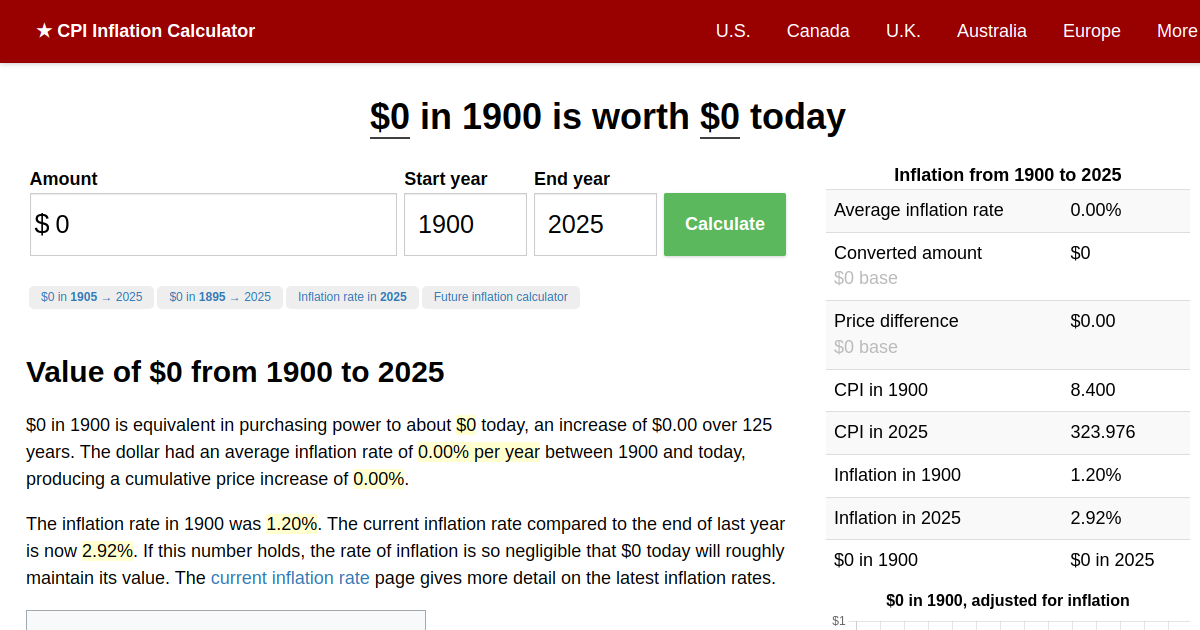Open the Europe inflation page

[x=1091, y=31]
